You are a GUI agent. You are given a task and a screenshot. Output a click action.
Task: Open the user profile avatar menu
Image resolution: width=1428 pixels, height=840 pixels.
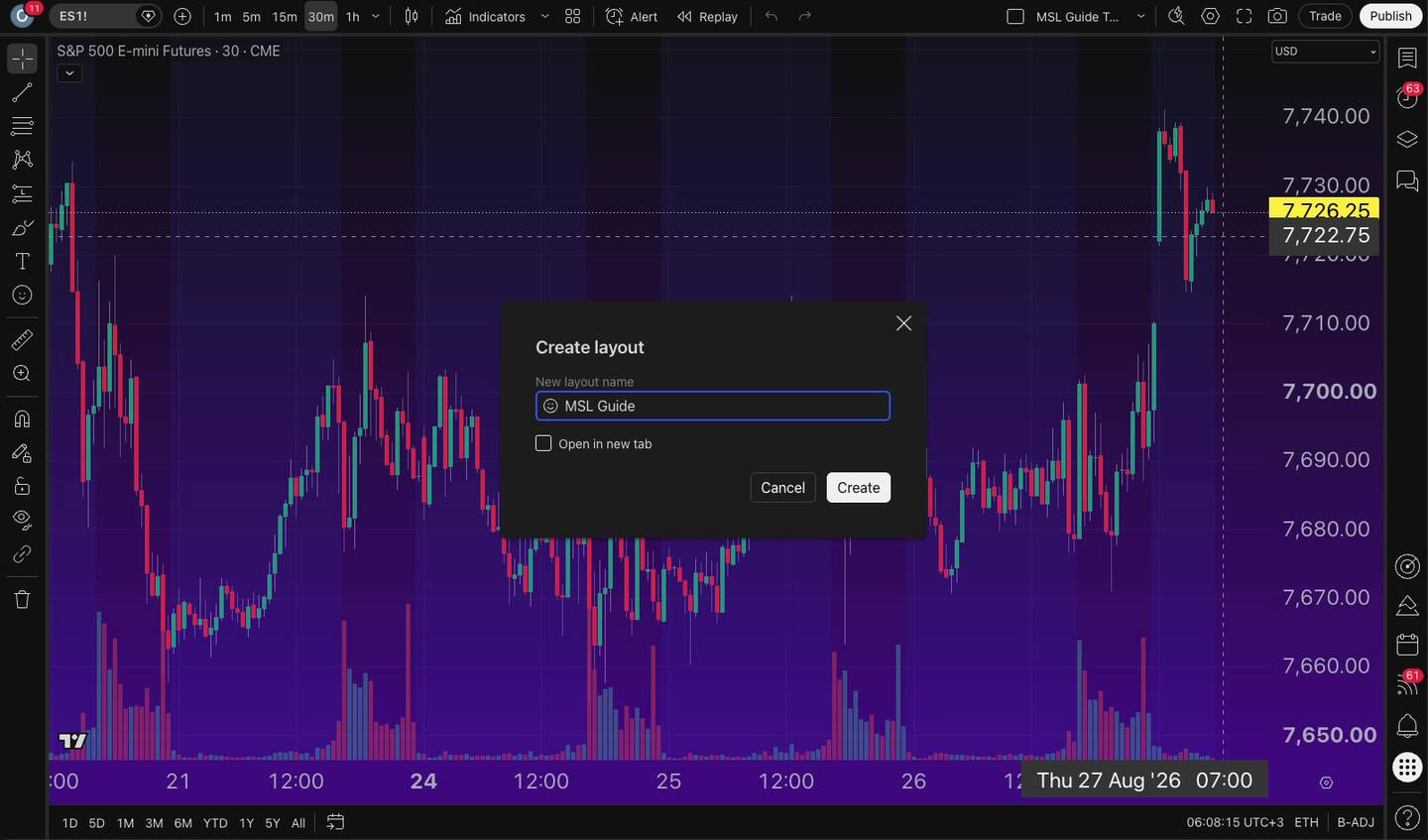(22, 17)
